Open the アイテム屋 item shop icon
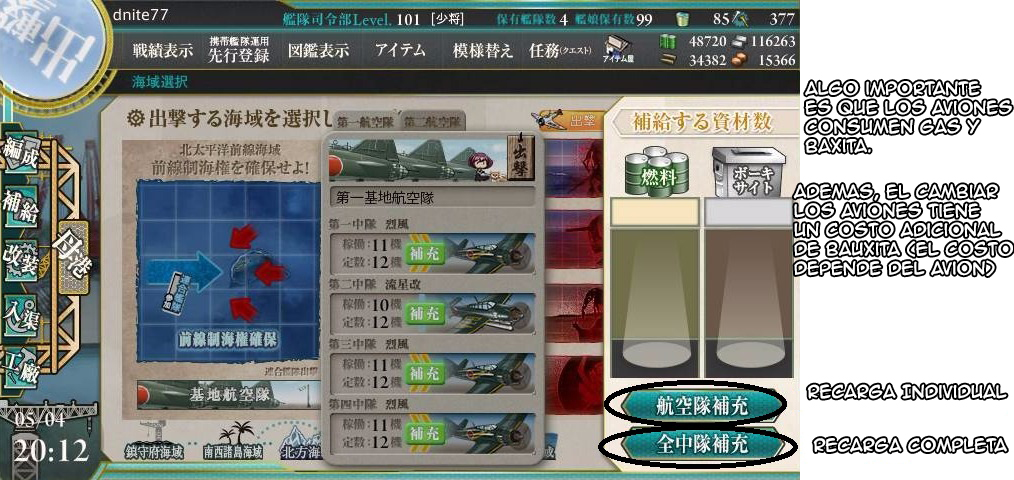This screenshot has height=480, width=1014. (x=616, y=50)
